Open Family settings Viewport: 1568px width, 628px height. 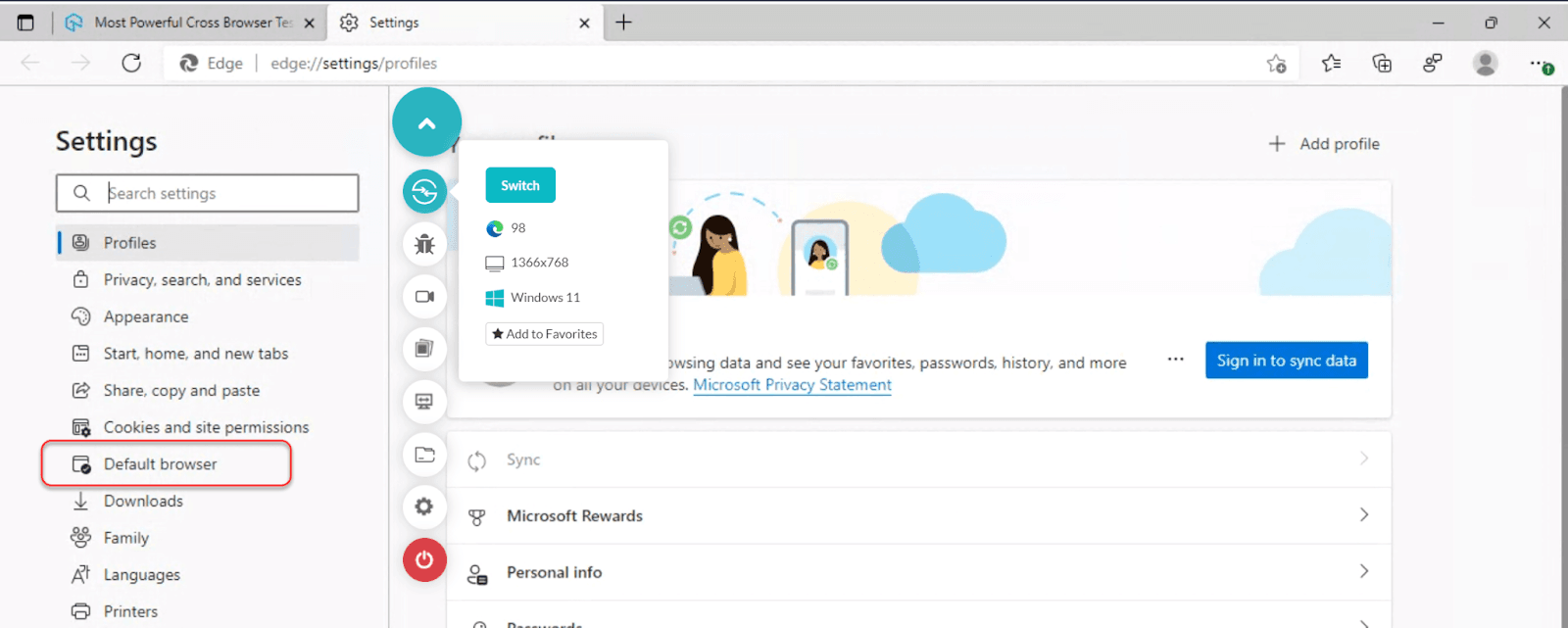208,538
